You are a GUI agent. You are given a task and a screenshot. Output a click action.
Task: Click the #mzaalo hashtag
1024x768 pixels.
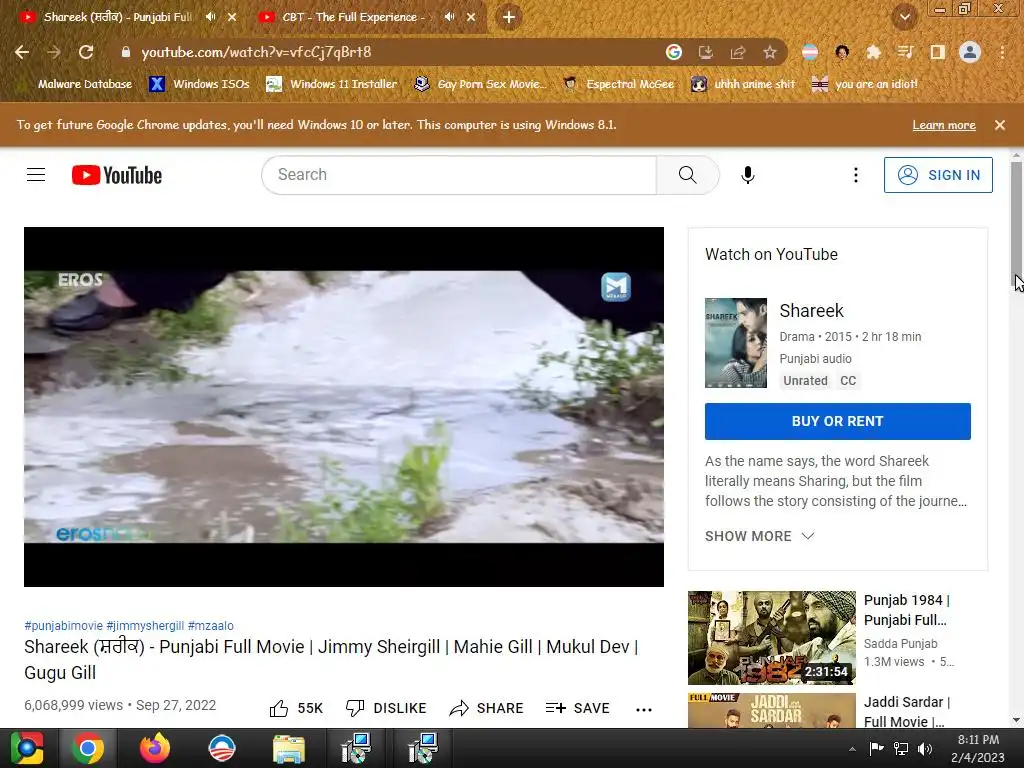[210, 626]
